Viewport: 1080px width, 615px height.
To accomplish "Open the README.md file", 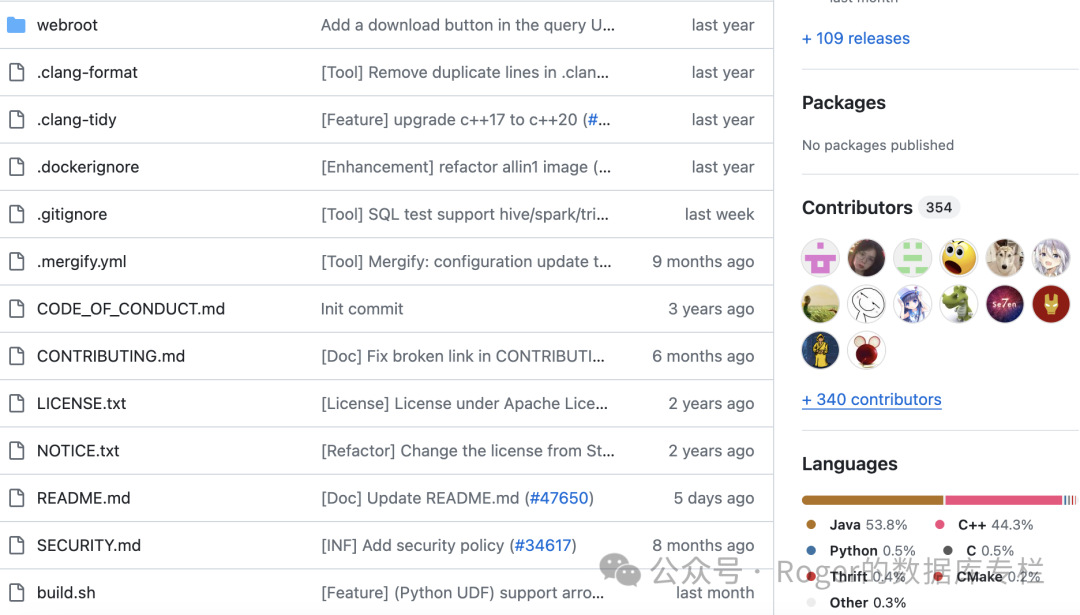I will [84, 498].
